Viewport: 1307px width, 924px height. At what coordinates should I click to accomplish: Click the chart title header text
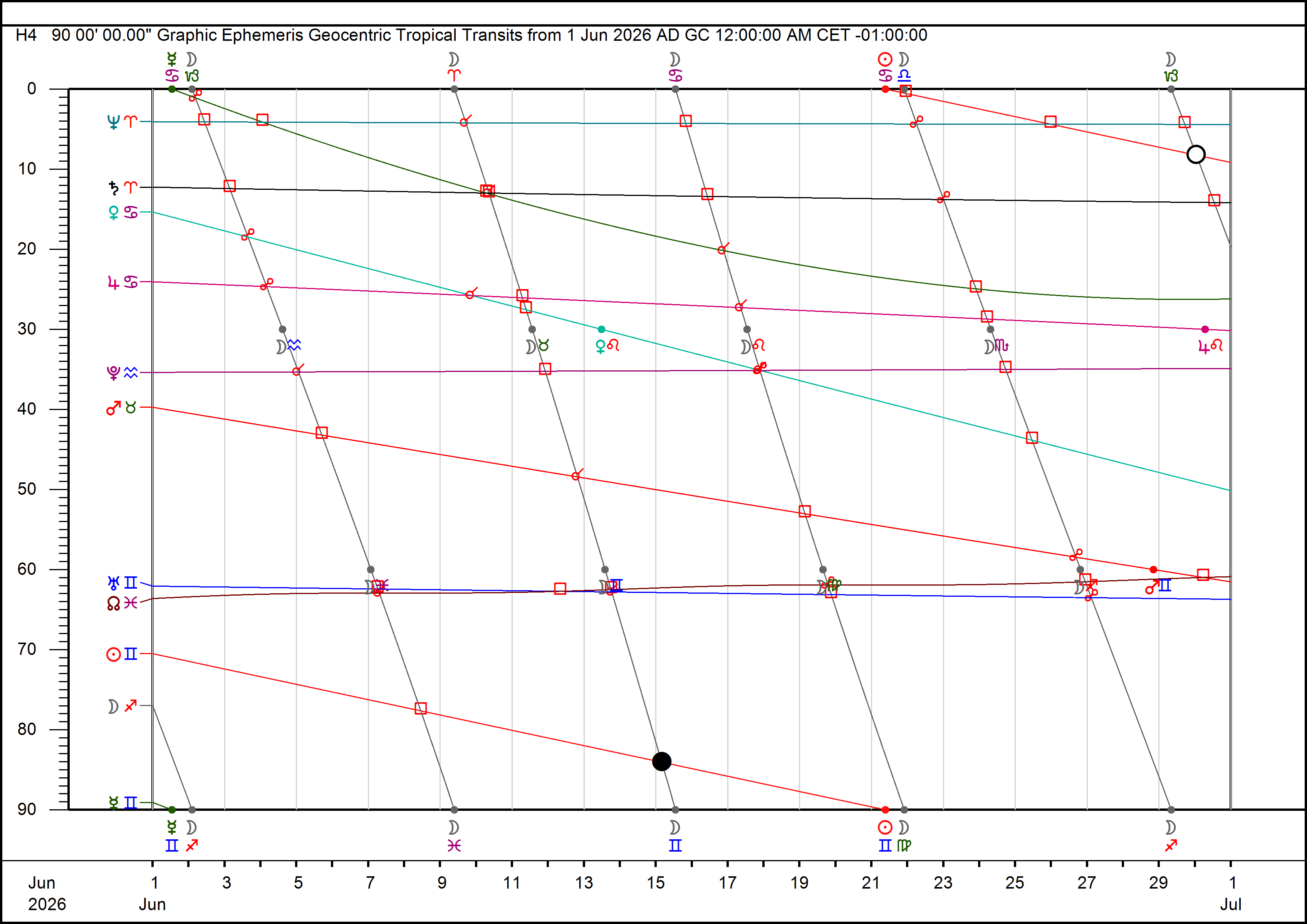coord(471,35)
